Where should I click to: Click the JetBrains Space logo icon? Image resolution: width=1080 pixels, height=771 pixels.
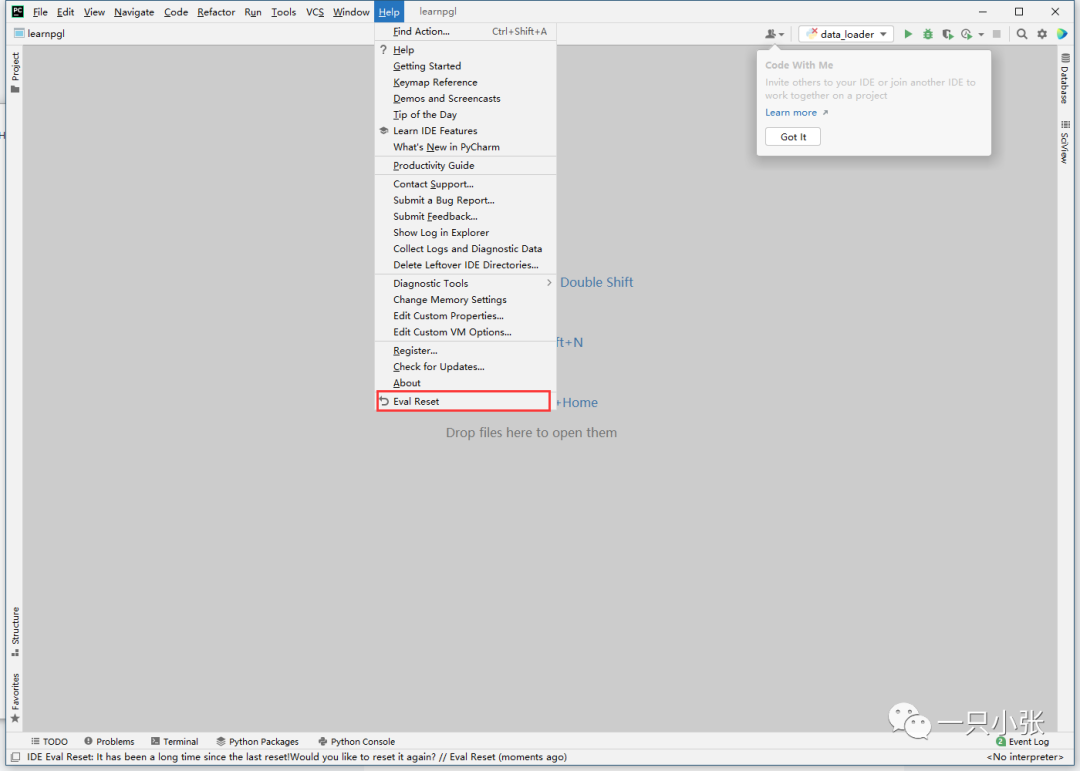(x=1062, y=34)
